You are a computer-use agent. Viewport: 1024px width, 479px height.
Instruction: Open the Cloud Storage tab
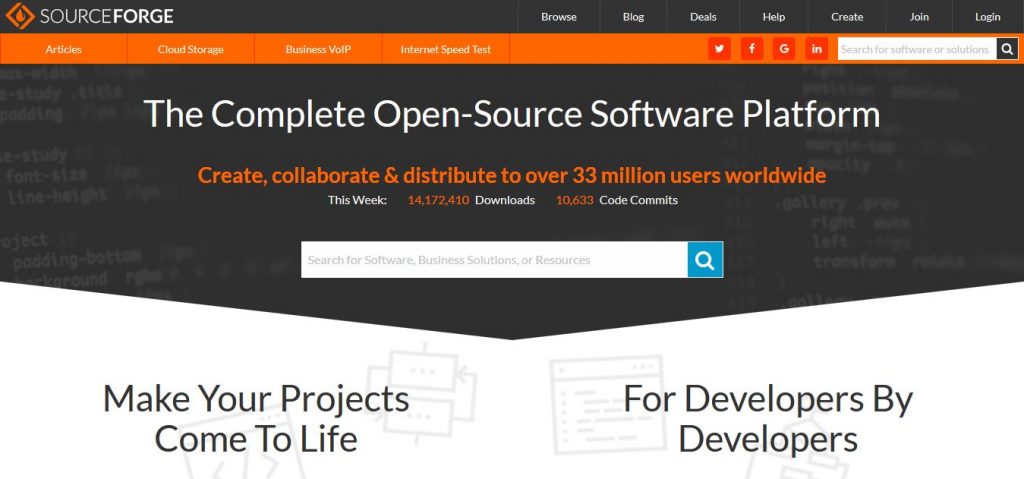191,49
